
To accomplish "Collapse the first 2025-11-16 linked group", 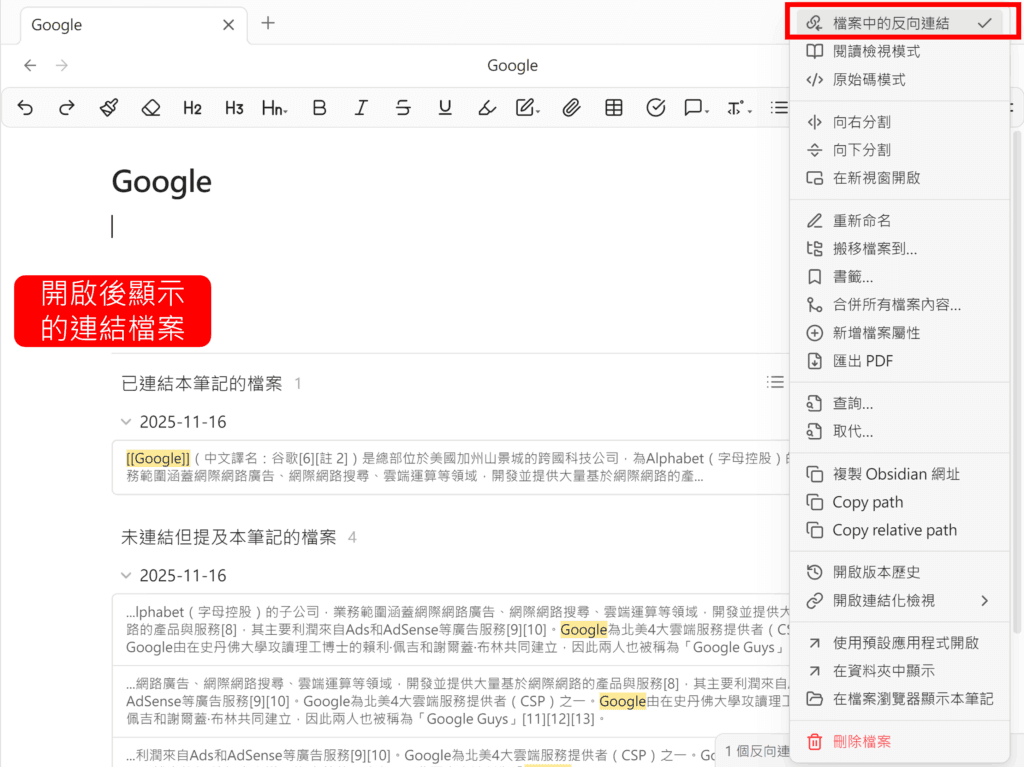I will point(126,422).
